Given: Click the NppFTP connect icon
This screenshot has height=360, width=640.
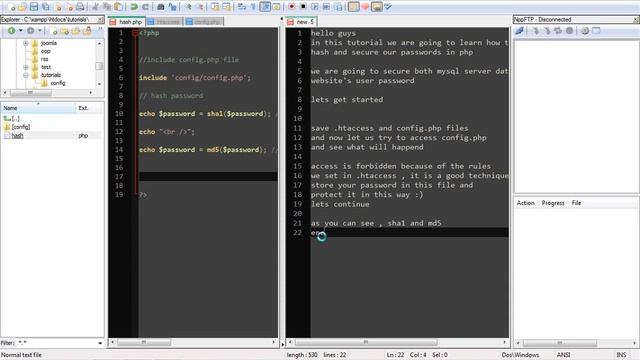Looking at the screenshot, I should (x=519, y=31).
